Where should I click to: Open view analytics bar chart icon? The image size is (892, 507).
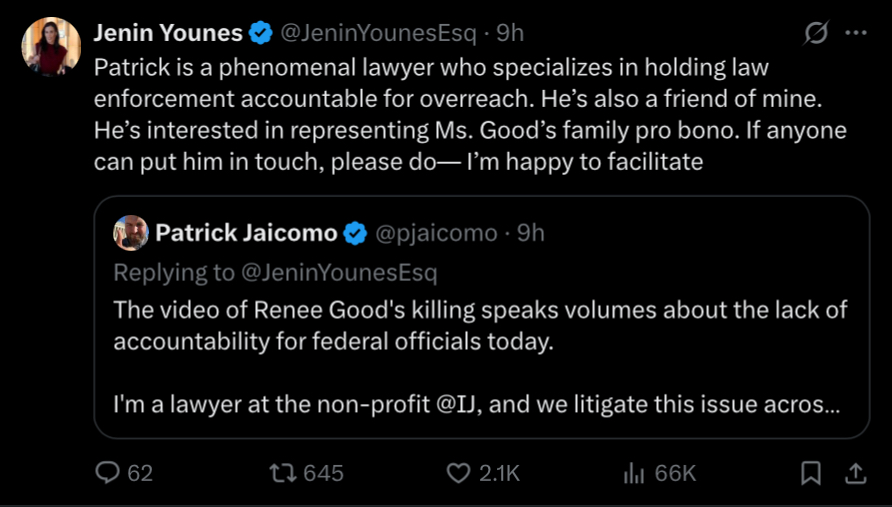coord(634,472)
